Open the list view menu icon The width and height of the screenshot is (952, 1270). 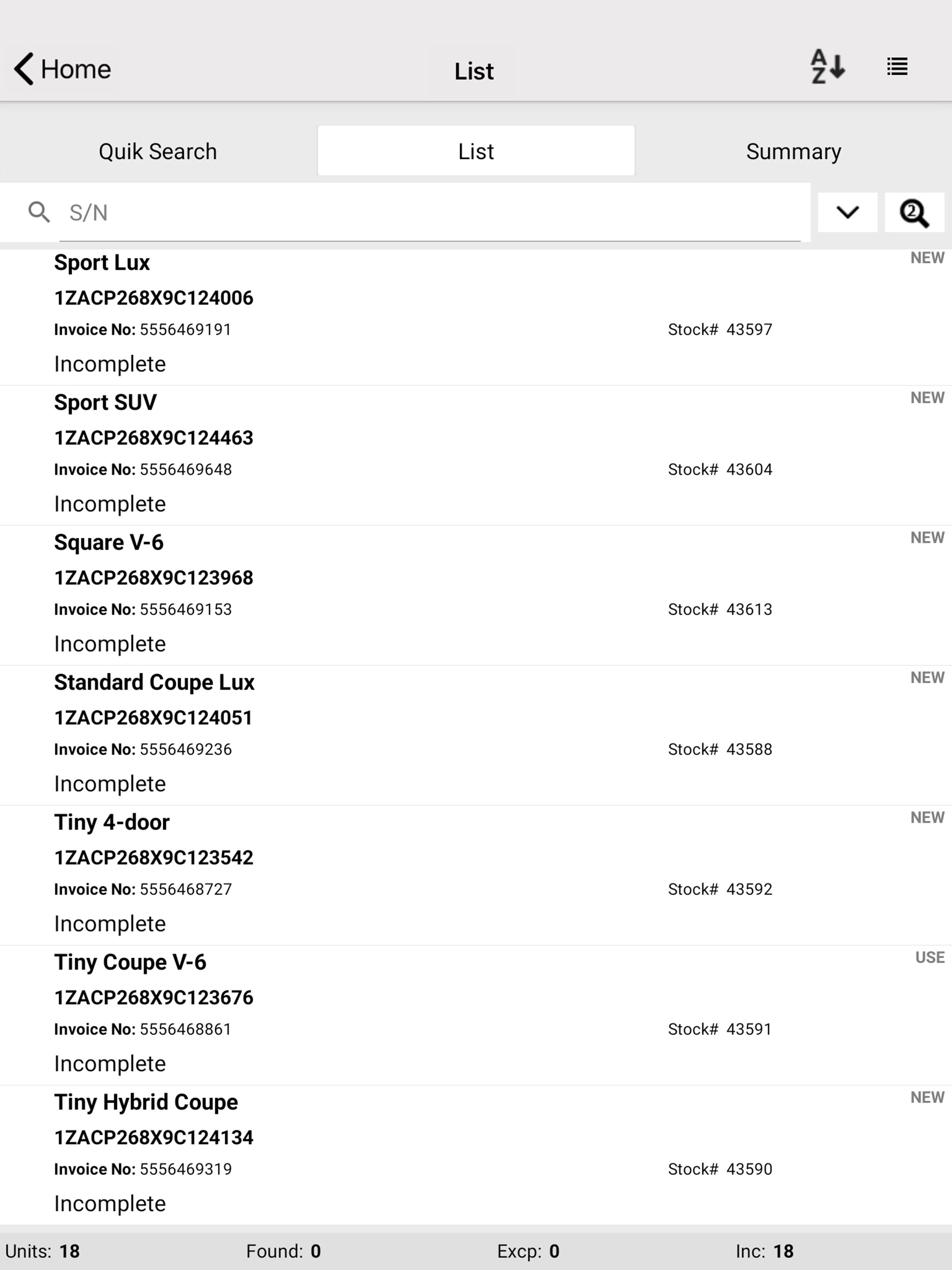pyautogui.click(x=897, y=66)
